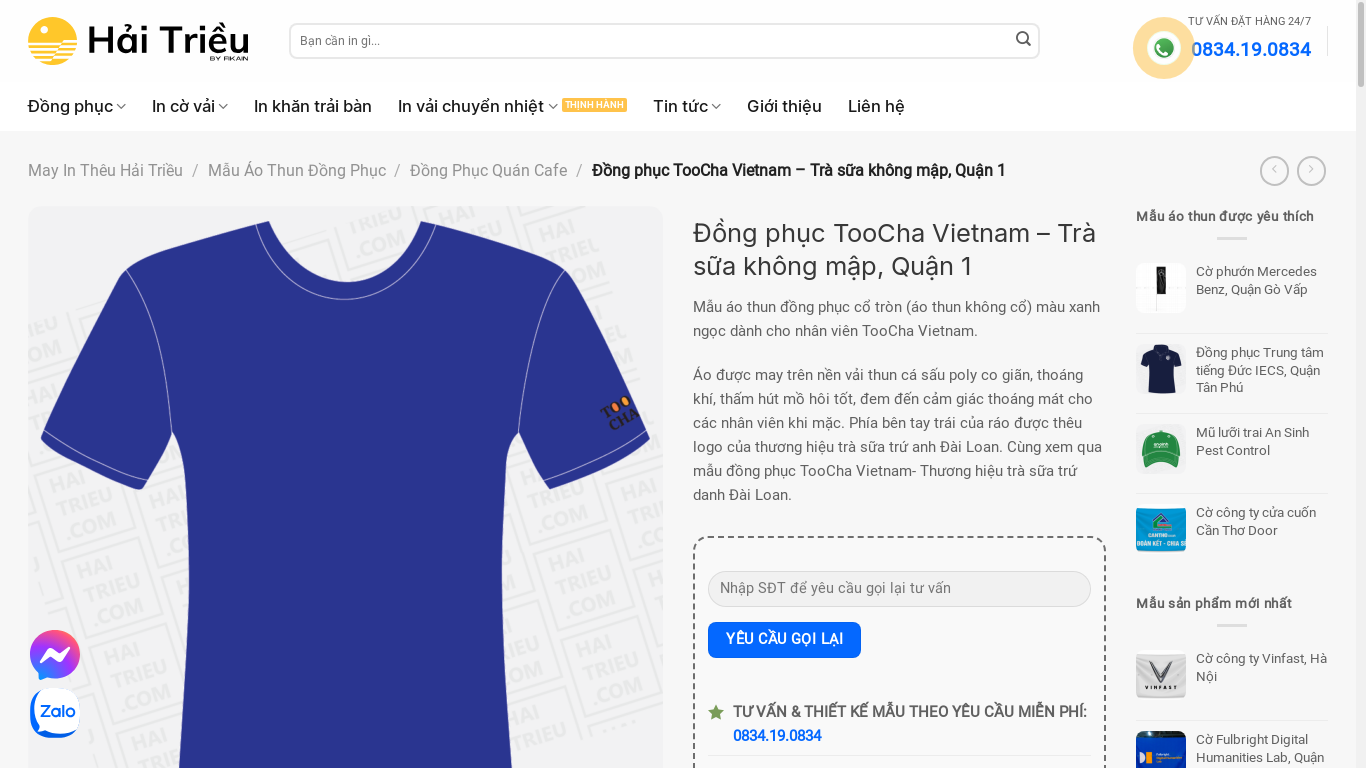Open In khăn trải bàn page

click(313, 106)
